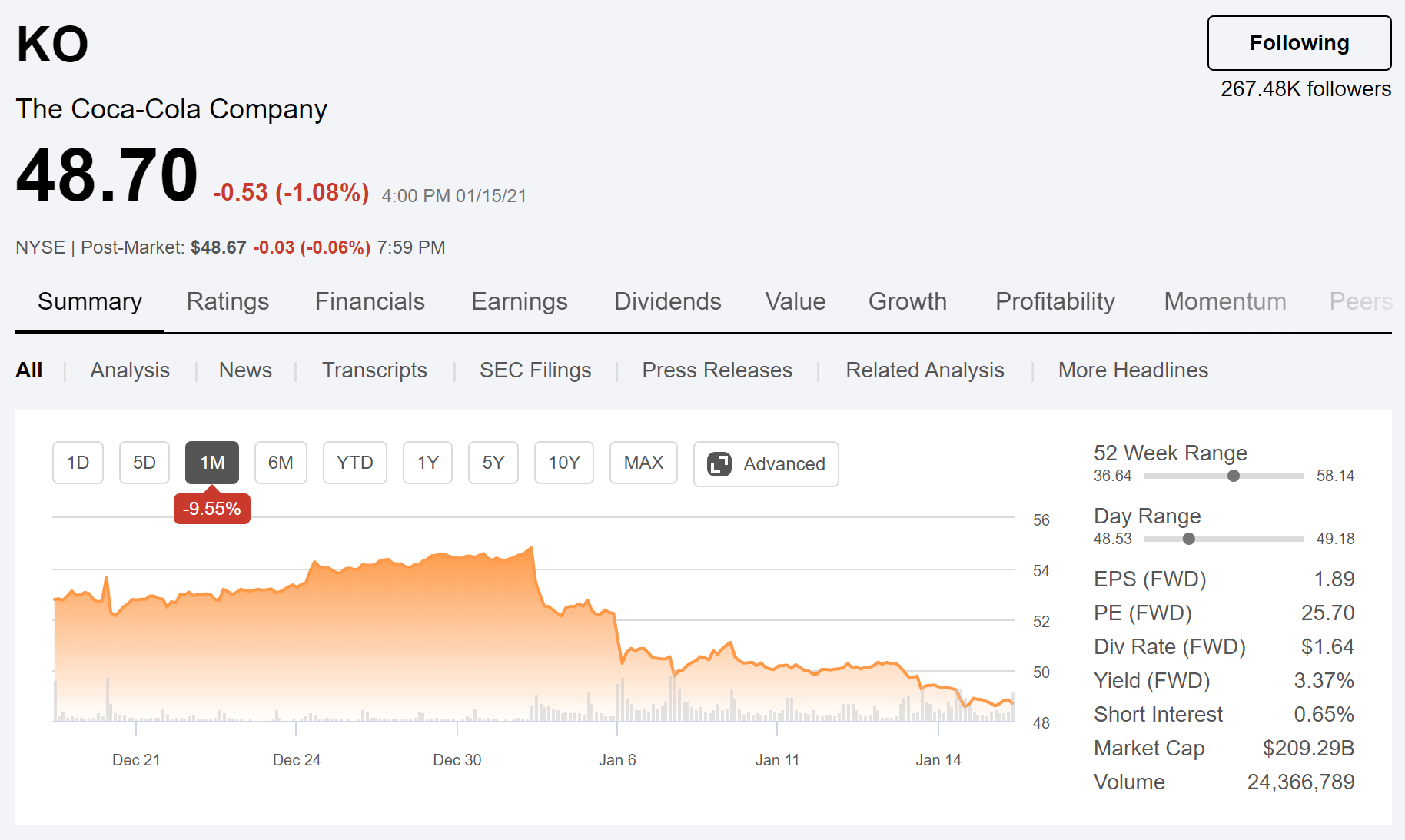
Task: Click the Div Rate (FWD) label
Action: coord(1170,646)
